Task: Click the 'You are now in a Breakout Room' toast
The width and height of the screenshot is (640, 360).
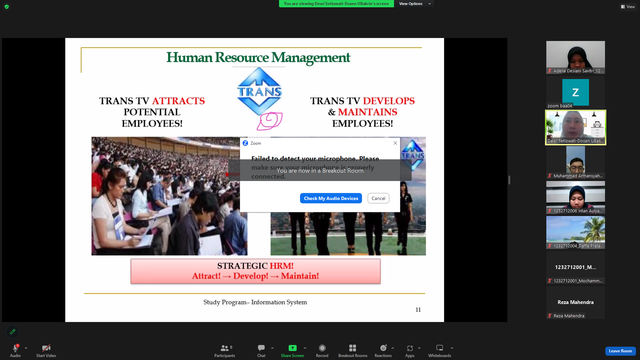Action: (x=320, y=171)
